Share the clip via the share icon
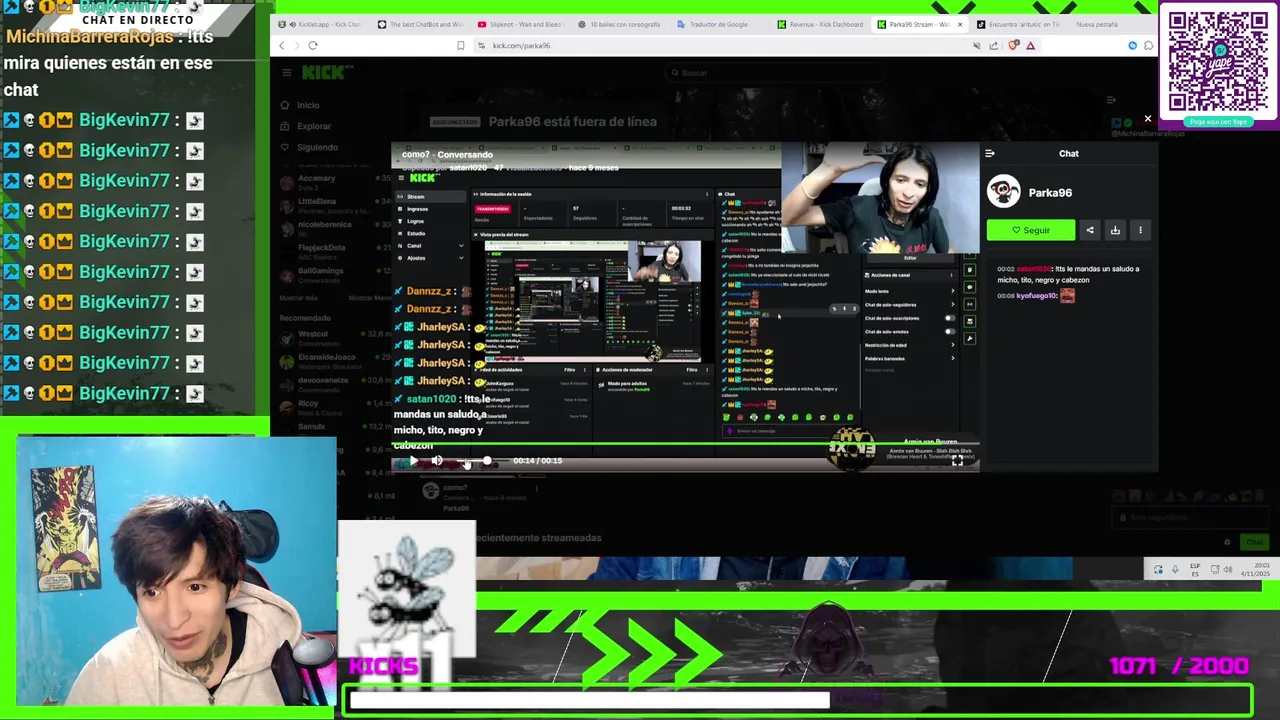 [1090, 230]
